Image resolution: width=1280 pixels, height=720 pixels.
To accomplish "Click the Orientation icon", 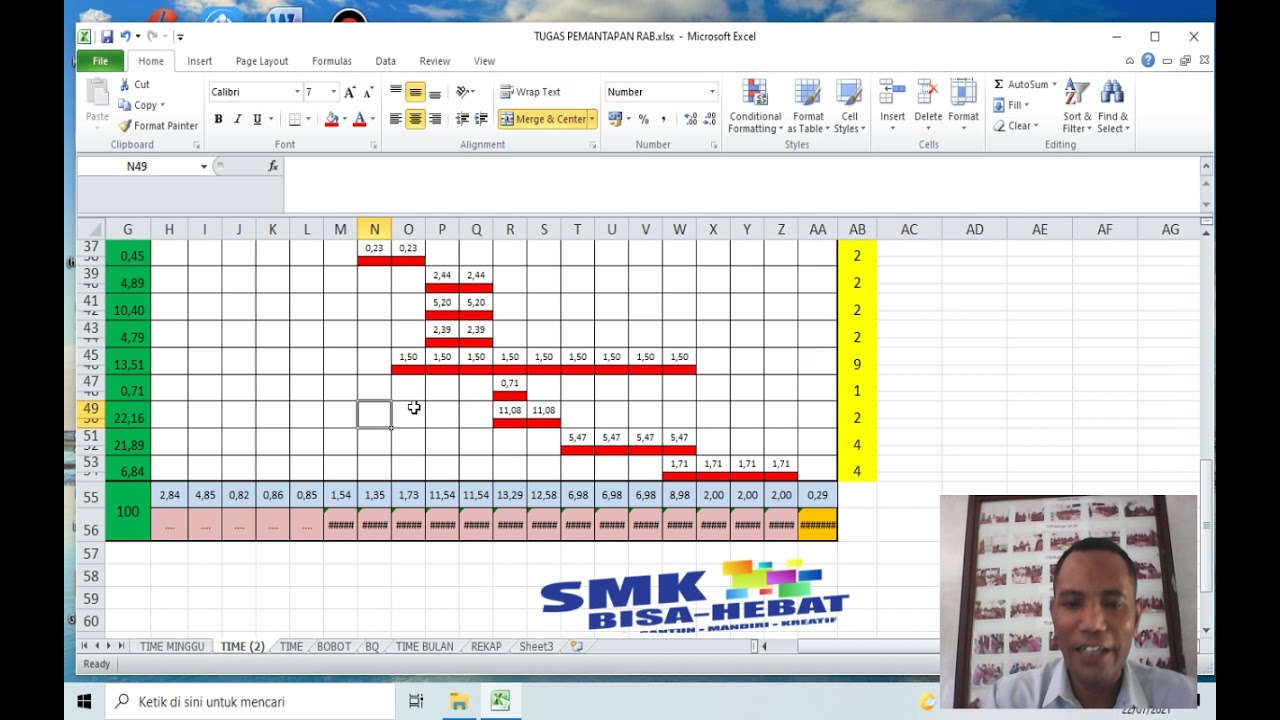I will 464,92.
